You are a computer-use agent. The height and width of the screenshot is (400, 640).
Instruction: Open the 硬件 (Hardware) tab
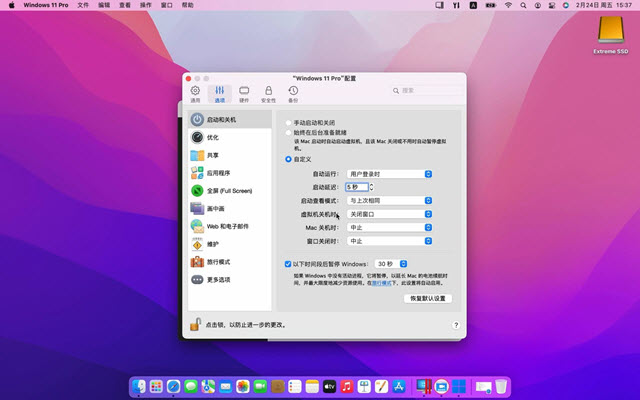point(244,94)
